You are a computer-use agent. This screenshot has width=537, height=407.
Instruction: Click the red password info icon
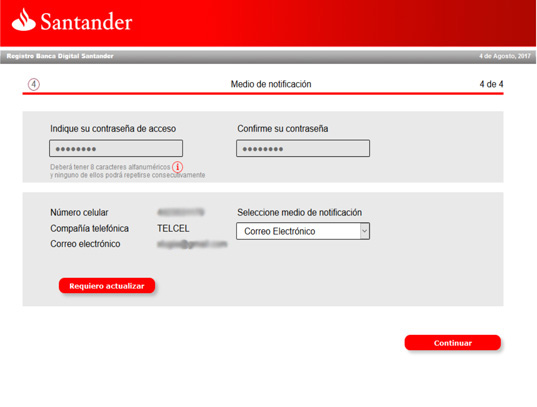point(177,167)
